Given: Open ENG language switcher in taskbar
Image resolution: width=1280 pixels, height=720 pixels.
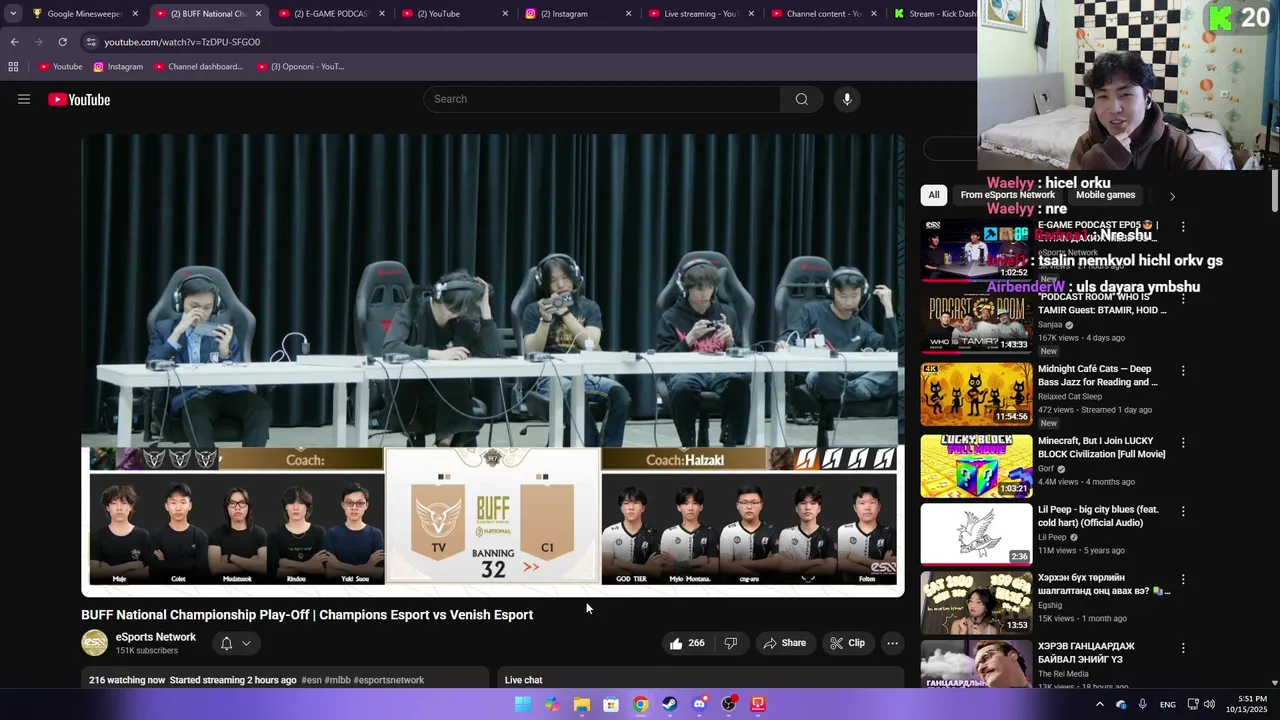Looking at the screenshot, I should click(x=1167, y=705).
